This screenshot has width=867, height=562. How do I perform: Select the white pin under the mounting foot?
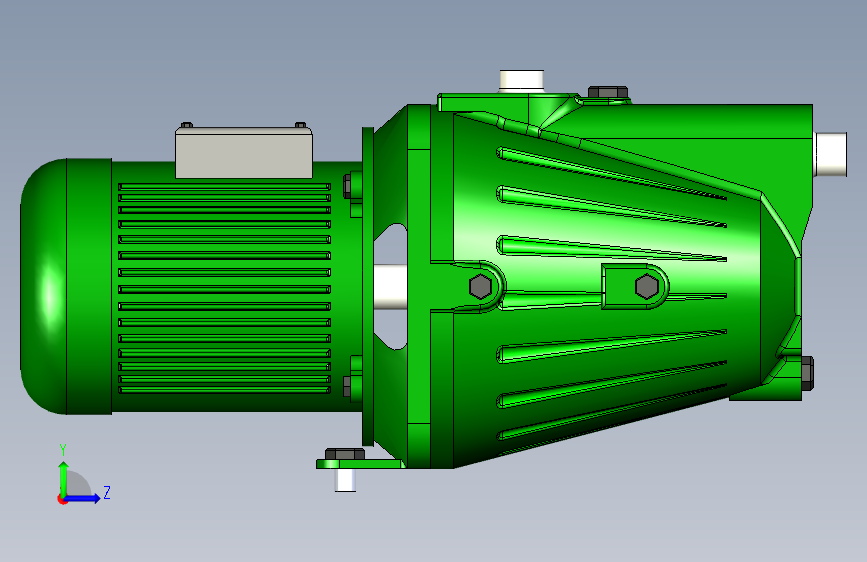tap(345, 480)
